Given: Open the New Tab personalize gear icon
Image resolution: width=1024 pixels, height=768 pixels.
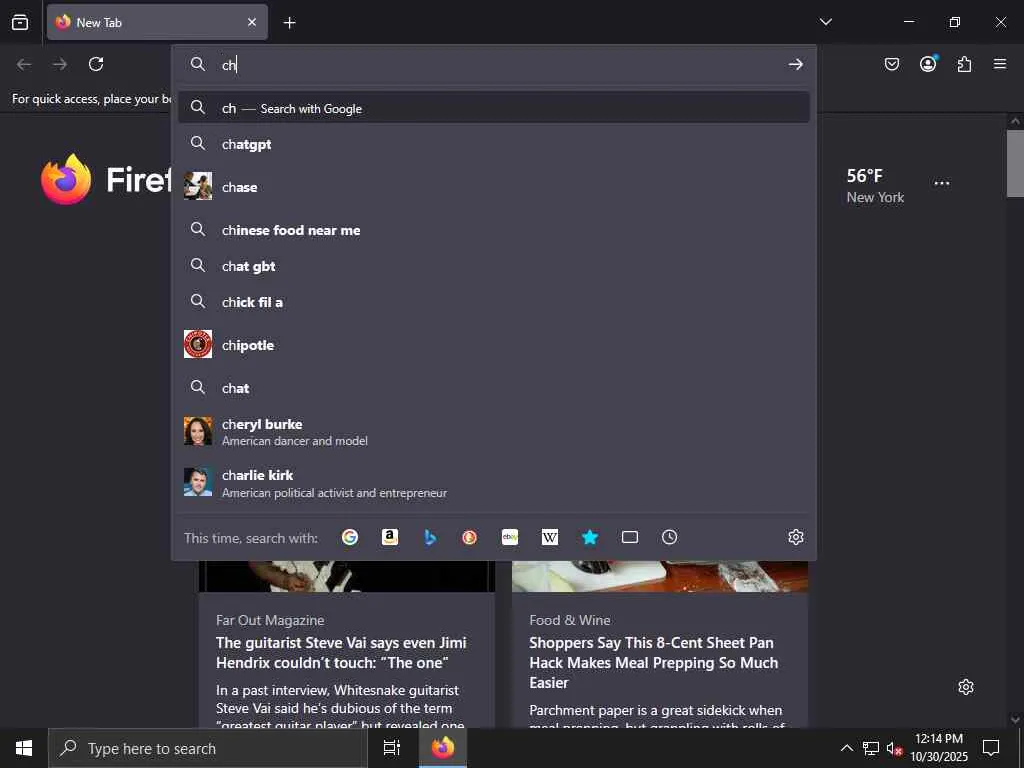Looking at the screenshot, I should point(966,687).
